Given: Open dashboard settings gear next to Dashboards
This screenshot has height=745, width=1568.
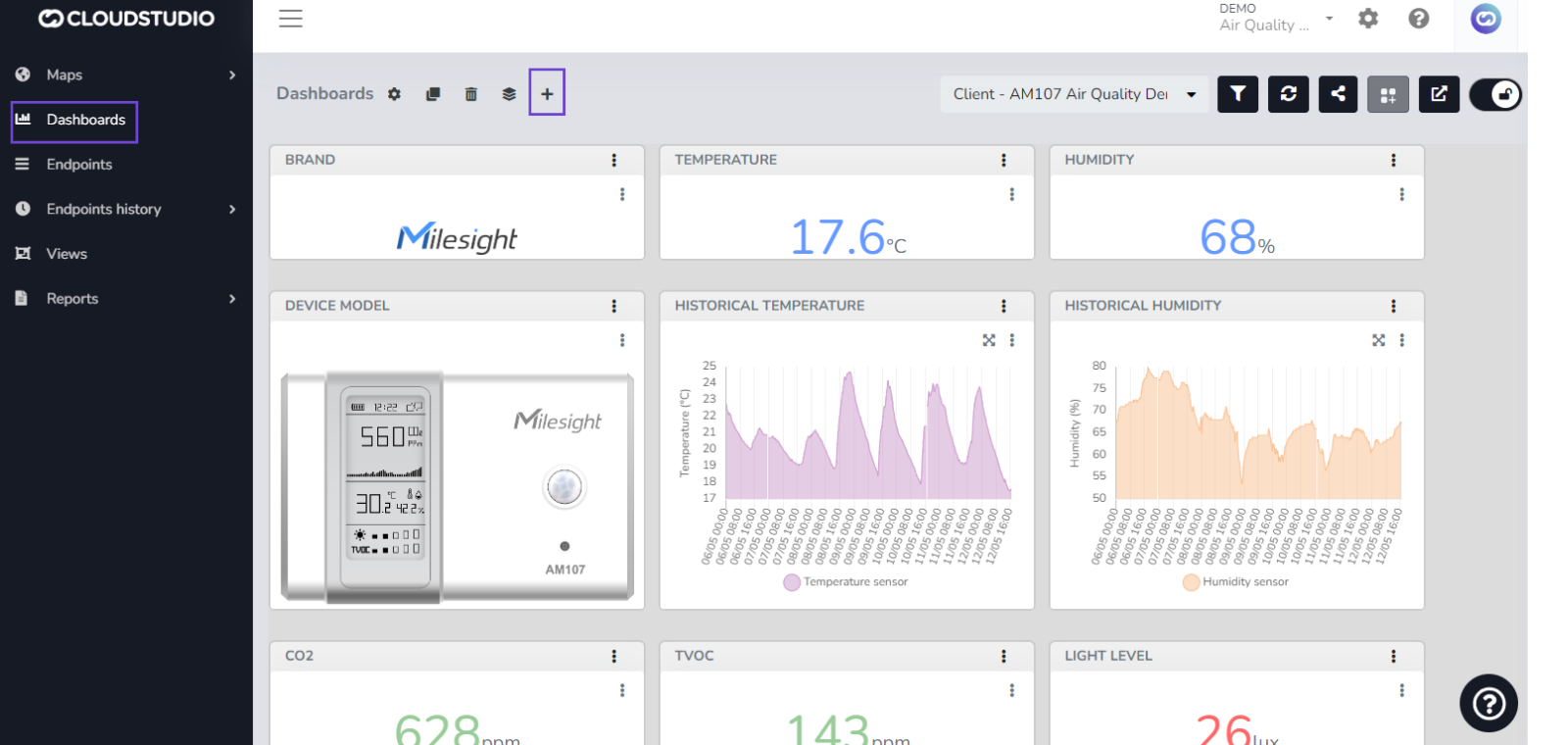Looking at the screenshot, I should 394,94.
